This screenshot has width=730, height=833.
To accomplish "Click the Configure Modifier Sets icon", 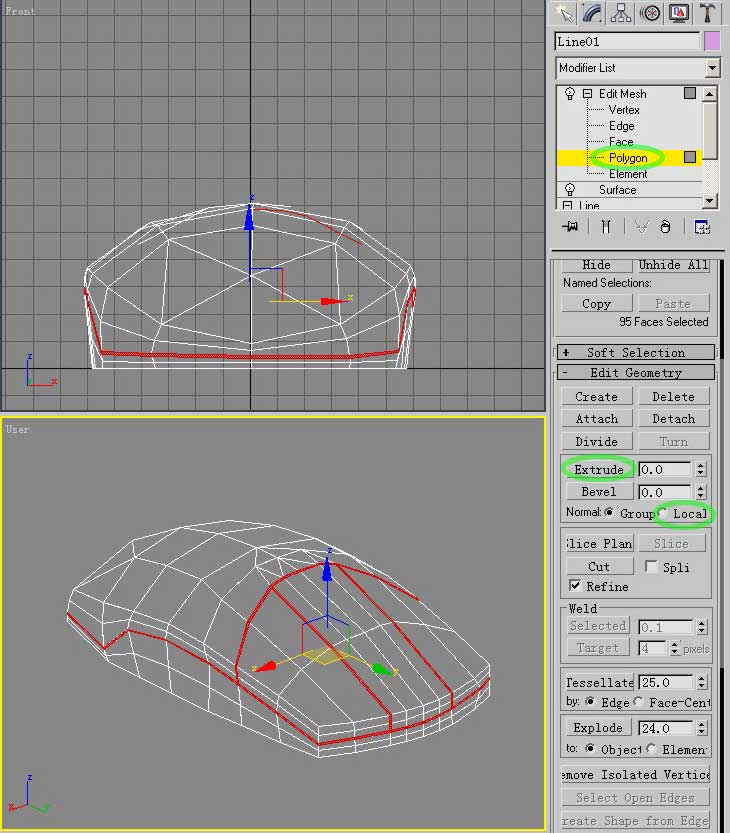I will (702, 227).
